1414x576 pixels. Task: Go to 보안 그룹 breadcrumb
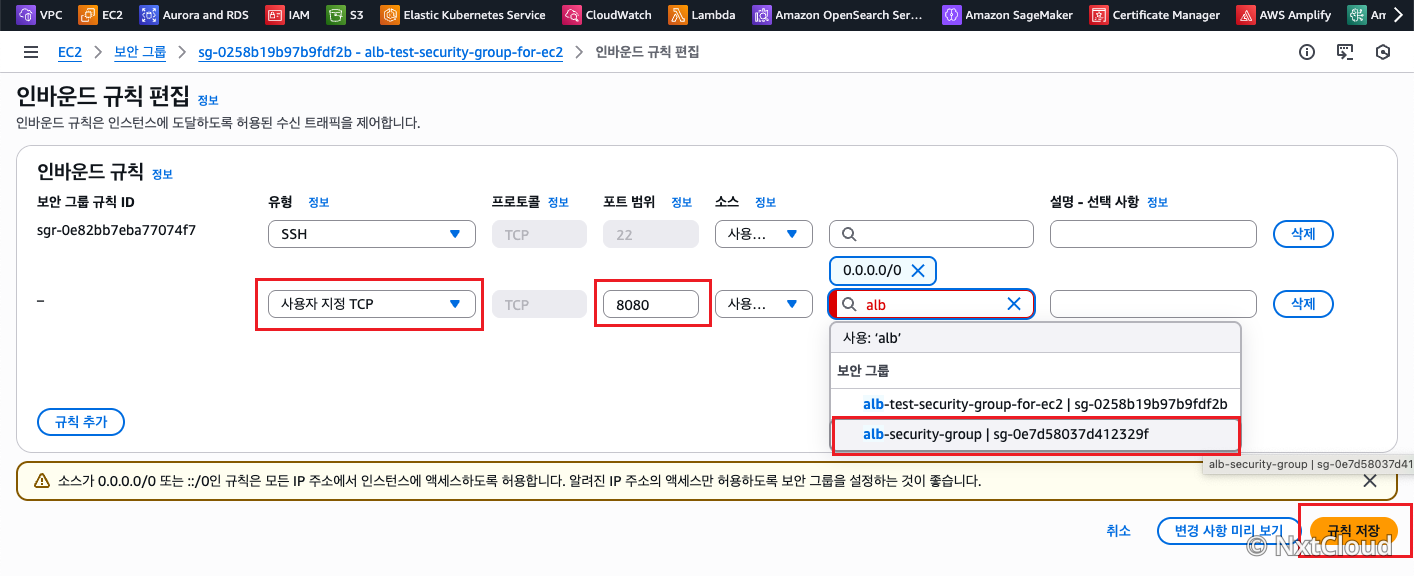pyautogui.click(x=140, y=52)
